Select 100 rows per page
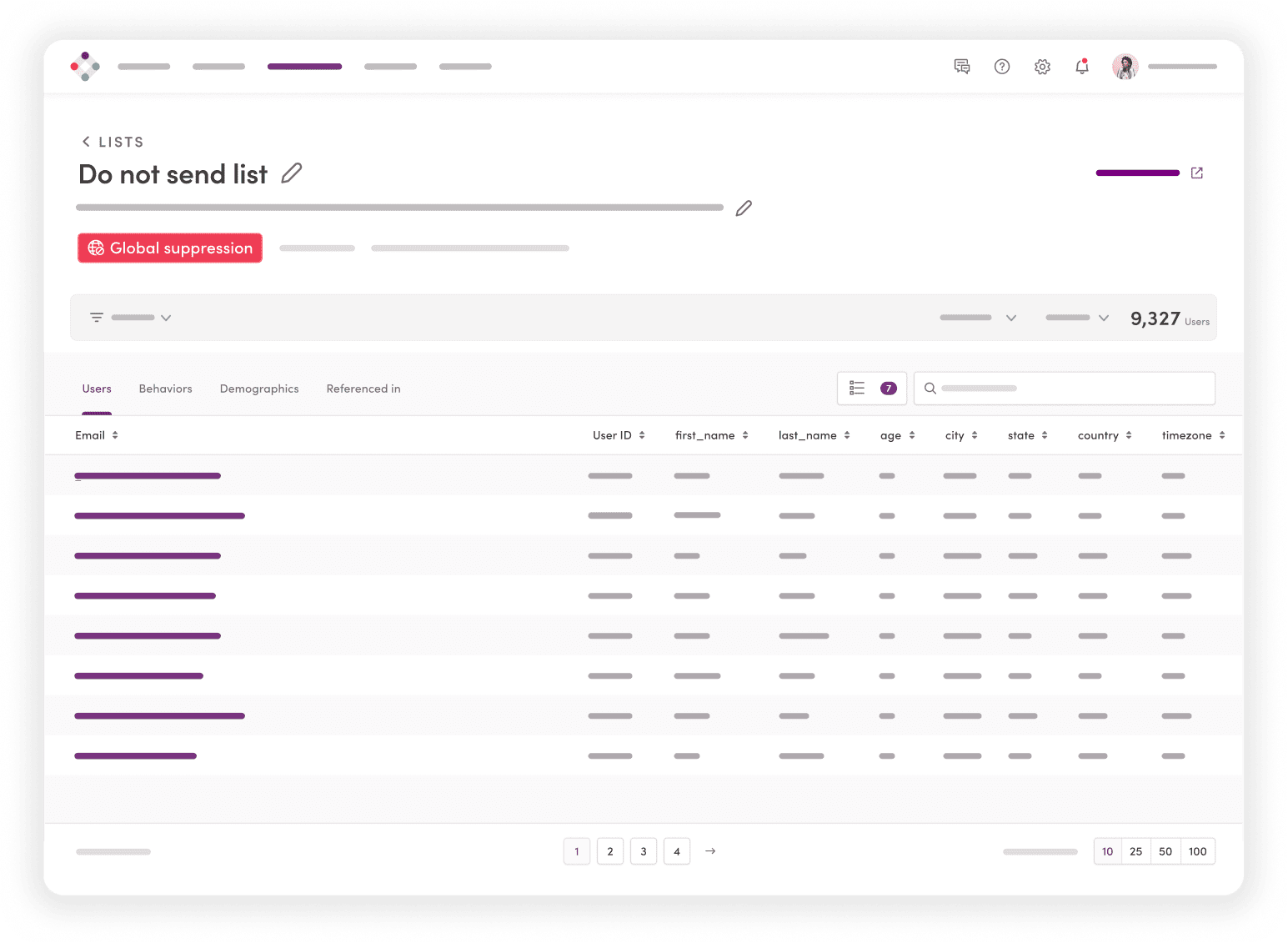The image size is (1288, 943). click(x=1197, y=851)
